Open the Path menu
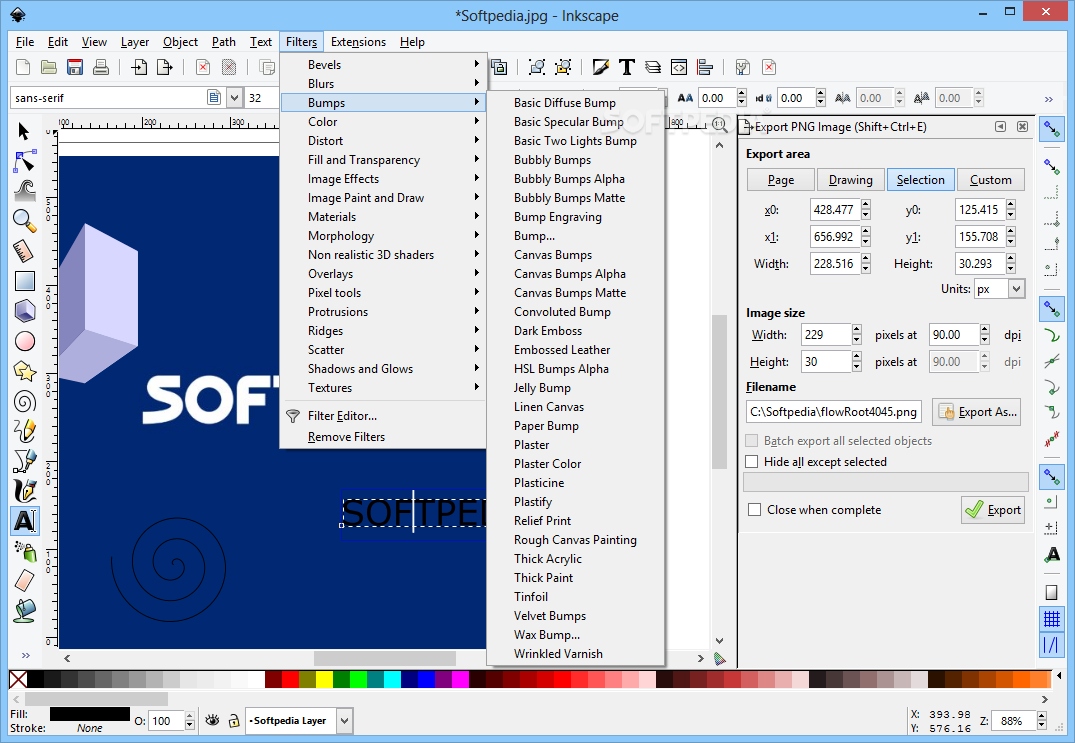The width and height of the screenshot is (1075, 743). pos(224,42)
